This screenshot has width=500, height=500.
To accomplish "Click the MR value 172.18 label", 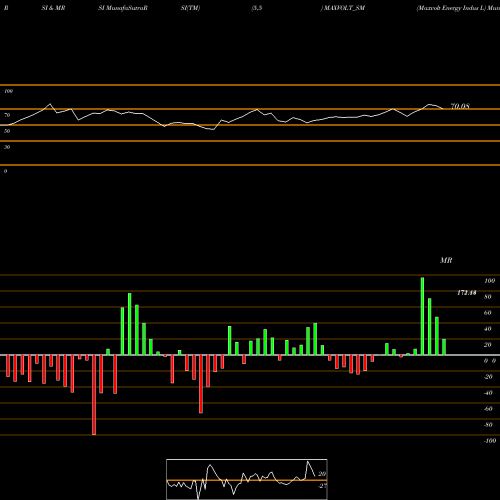I will pyautogui.click(x=467, y=293).
